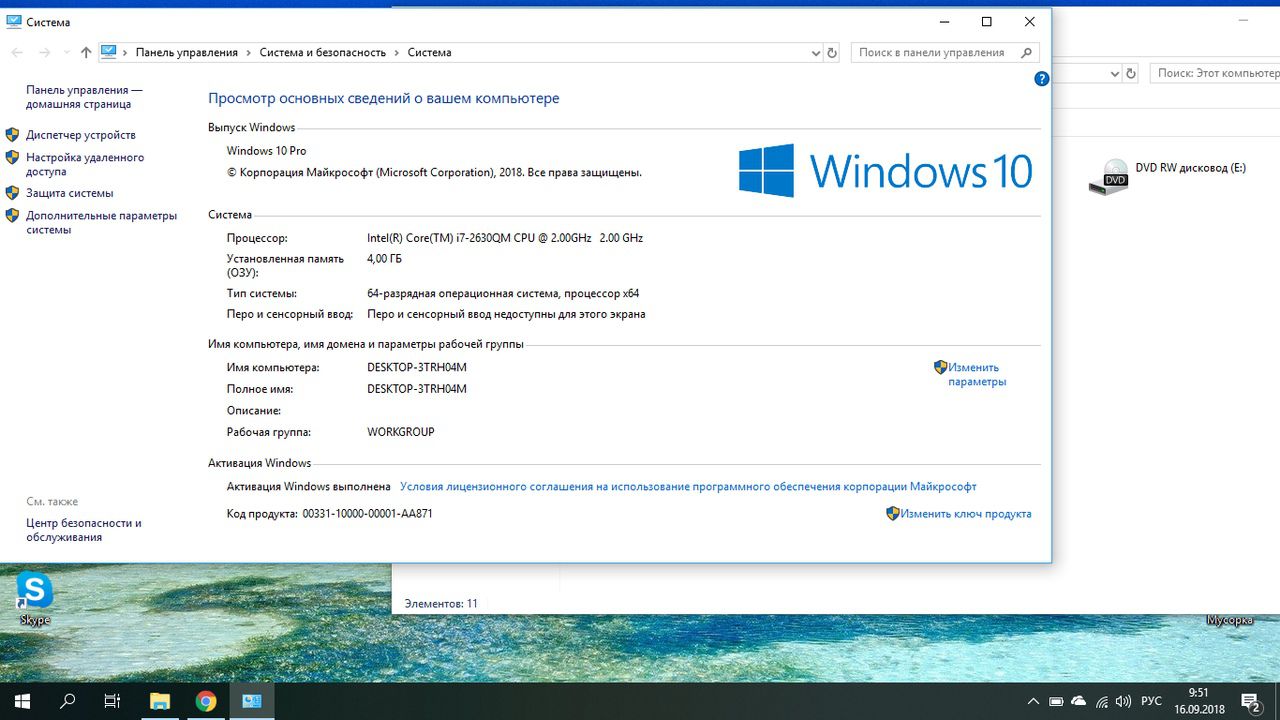Viewport: 1280px width, 720px height.
Task: Click the OneDrive cloud tray icon
Action: click(x=1078, y=702)
